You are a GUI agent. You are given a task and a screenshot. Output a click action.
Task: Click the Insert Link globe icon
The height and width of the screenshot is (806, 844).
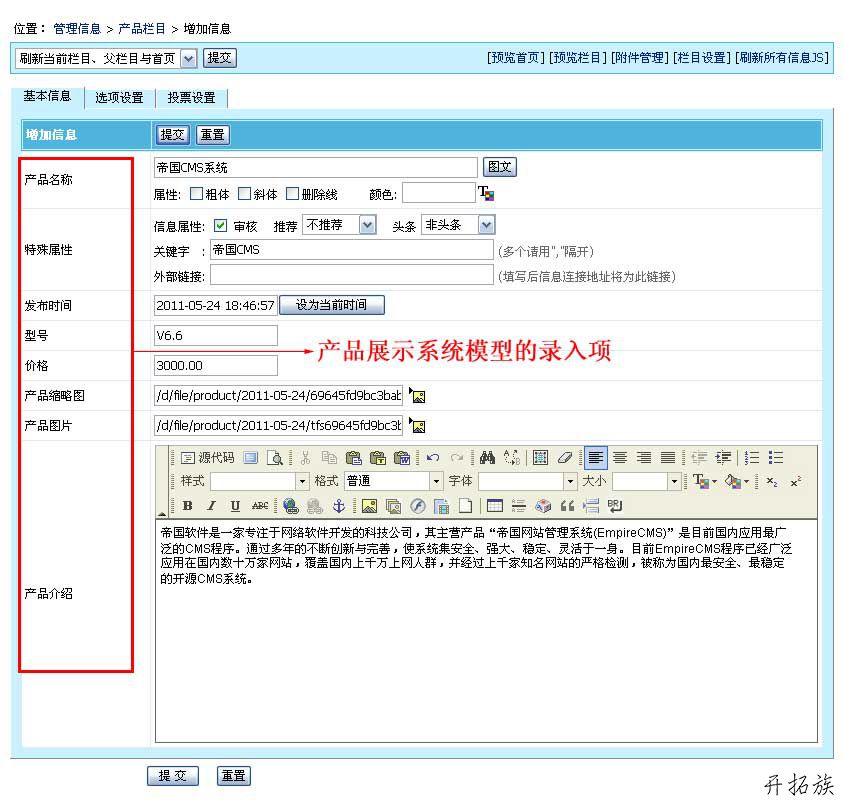tap(291, 506)
